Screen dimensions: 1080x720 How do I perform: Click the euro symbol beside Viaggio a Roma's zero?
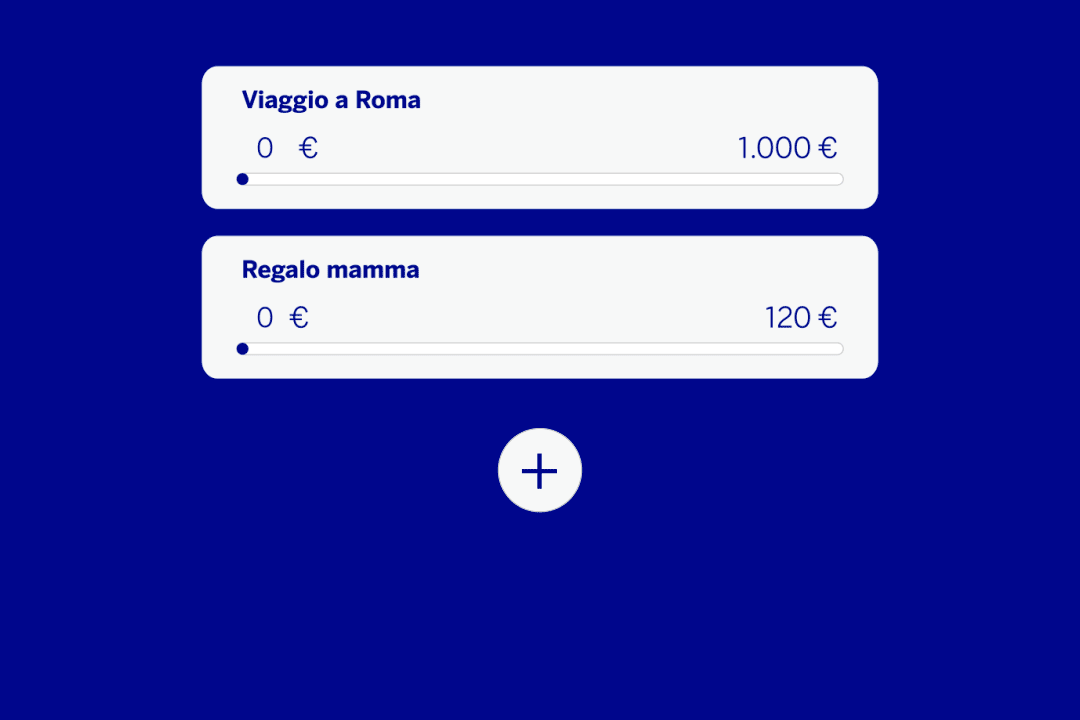(308, 148)
